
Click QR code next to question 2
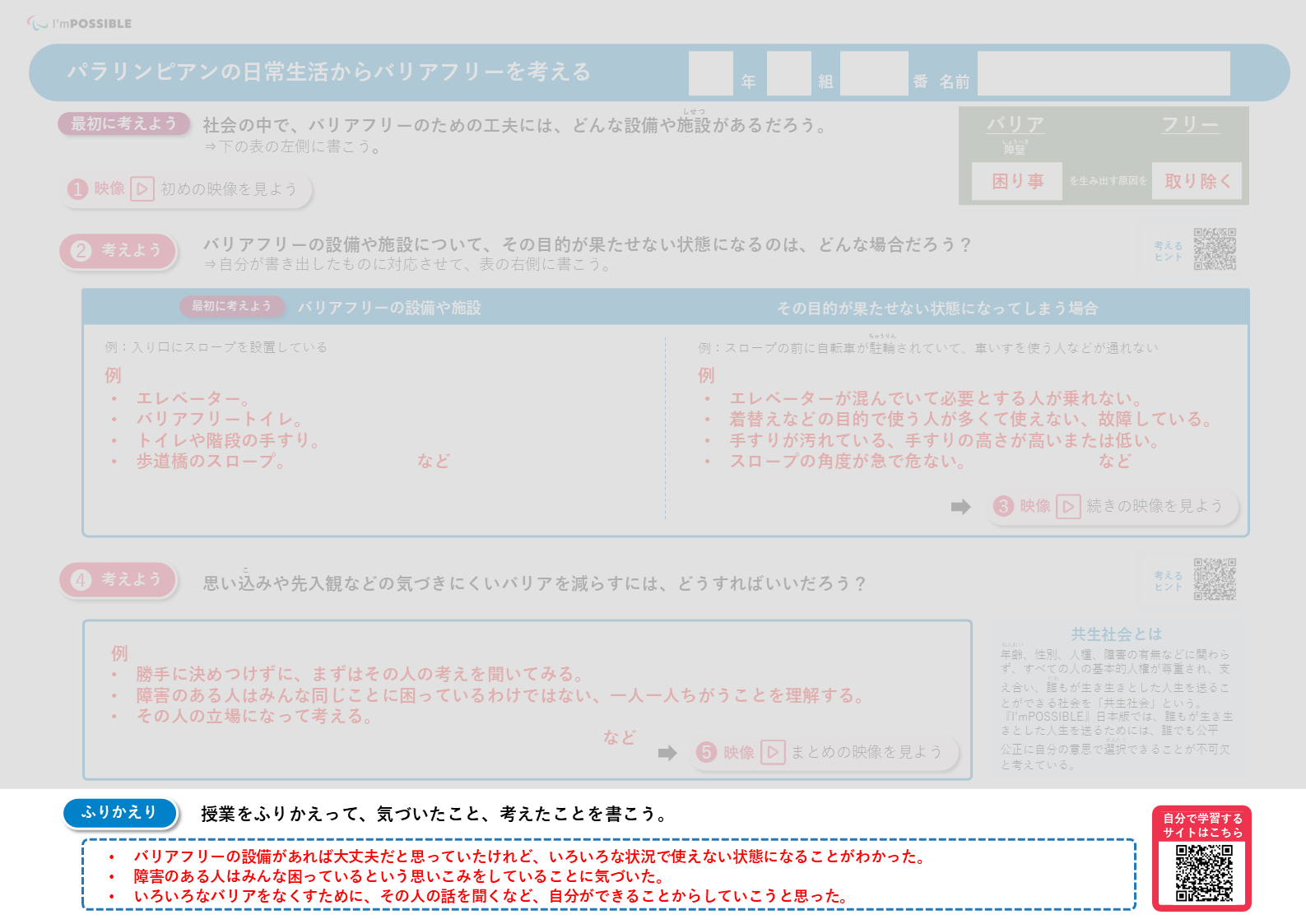pyautogui.click(x=1215, y=249)
